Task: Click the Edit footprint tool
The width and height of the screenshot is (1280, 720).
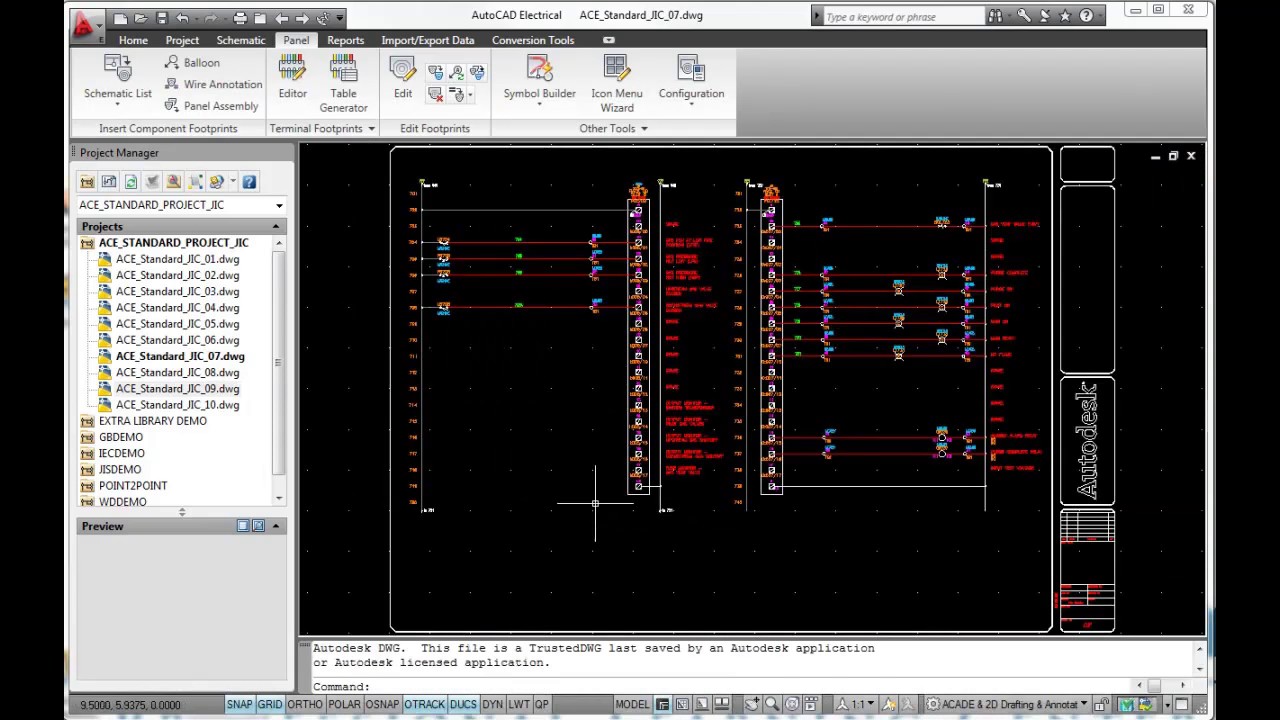Action: [403, 77]
